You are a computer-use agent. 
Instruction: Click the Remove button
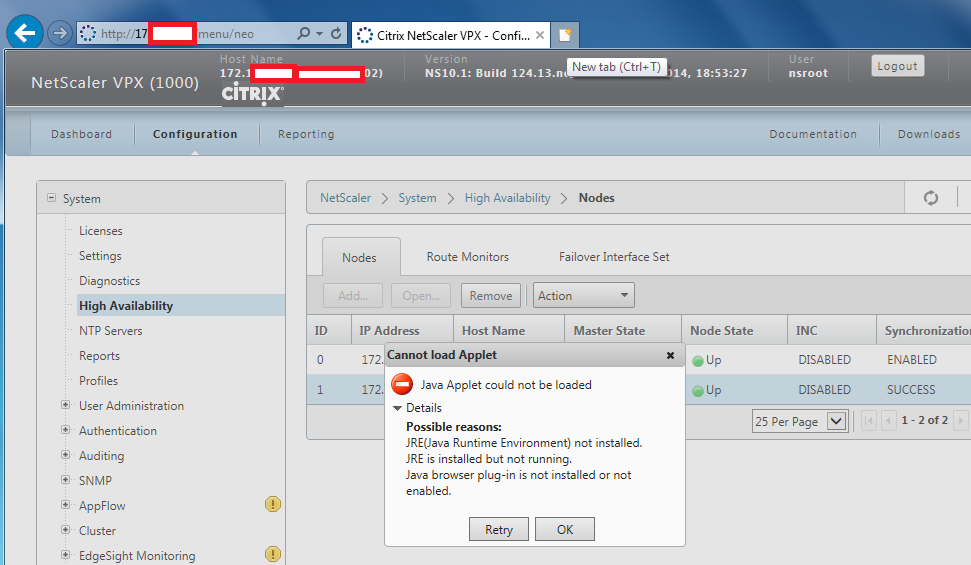click(490, 296)
